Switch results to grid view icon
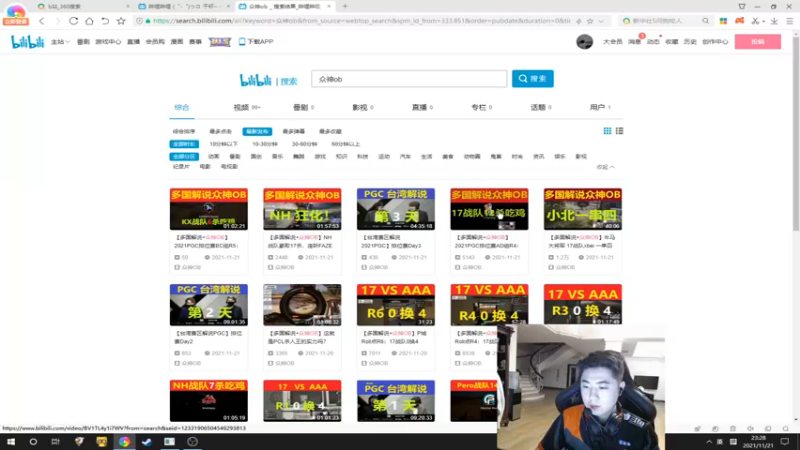 (607, 131)
